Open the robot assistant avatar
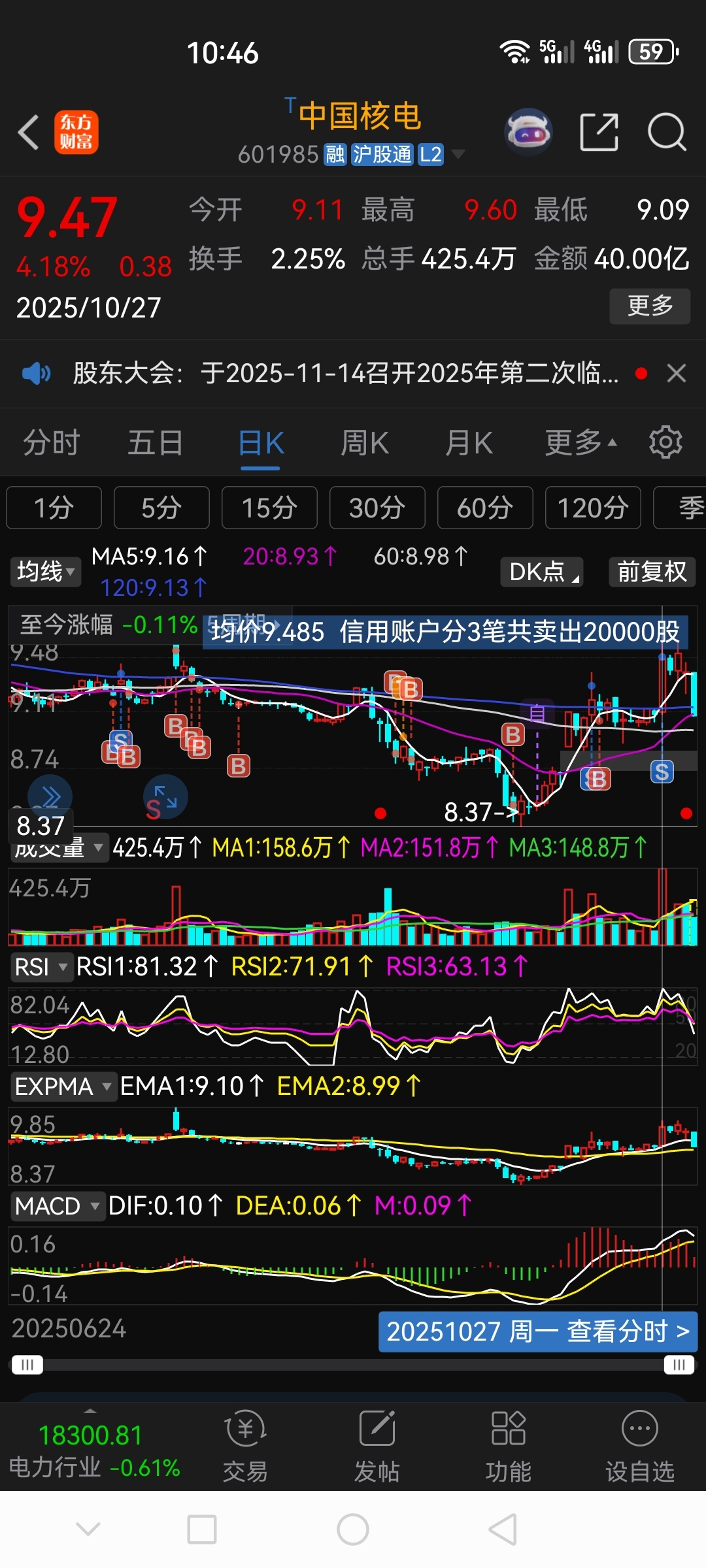Image resolution: width=706 pixels, height=1568 pixels. 529,132
